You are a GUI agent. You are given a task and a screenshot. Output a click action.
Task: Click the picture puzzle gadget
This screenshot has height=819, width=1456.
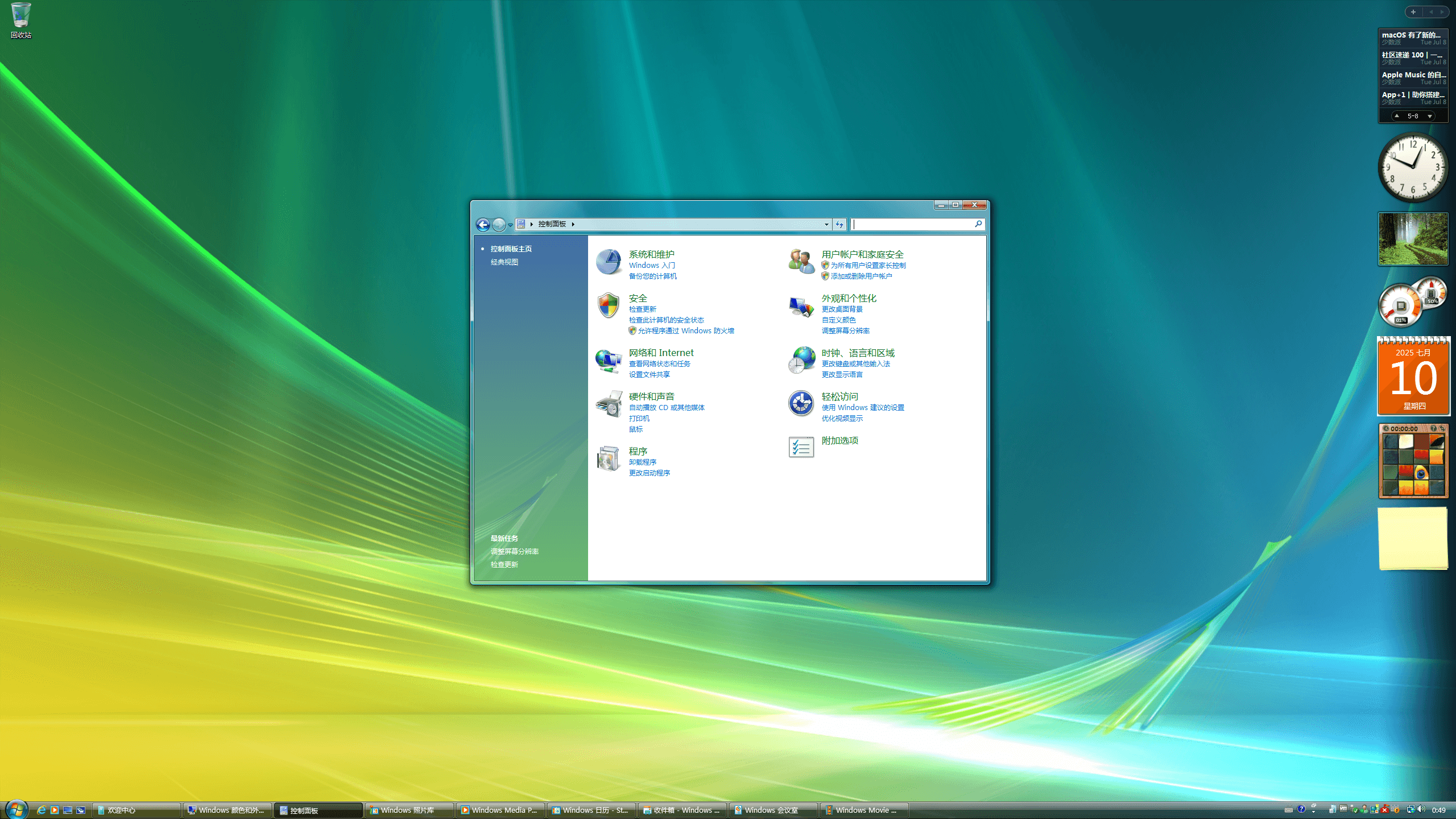[1413, 461]
